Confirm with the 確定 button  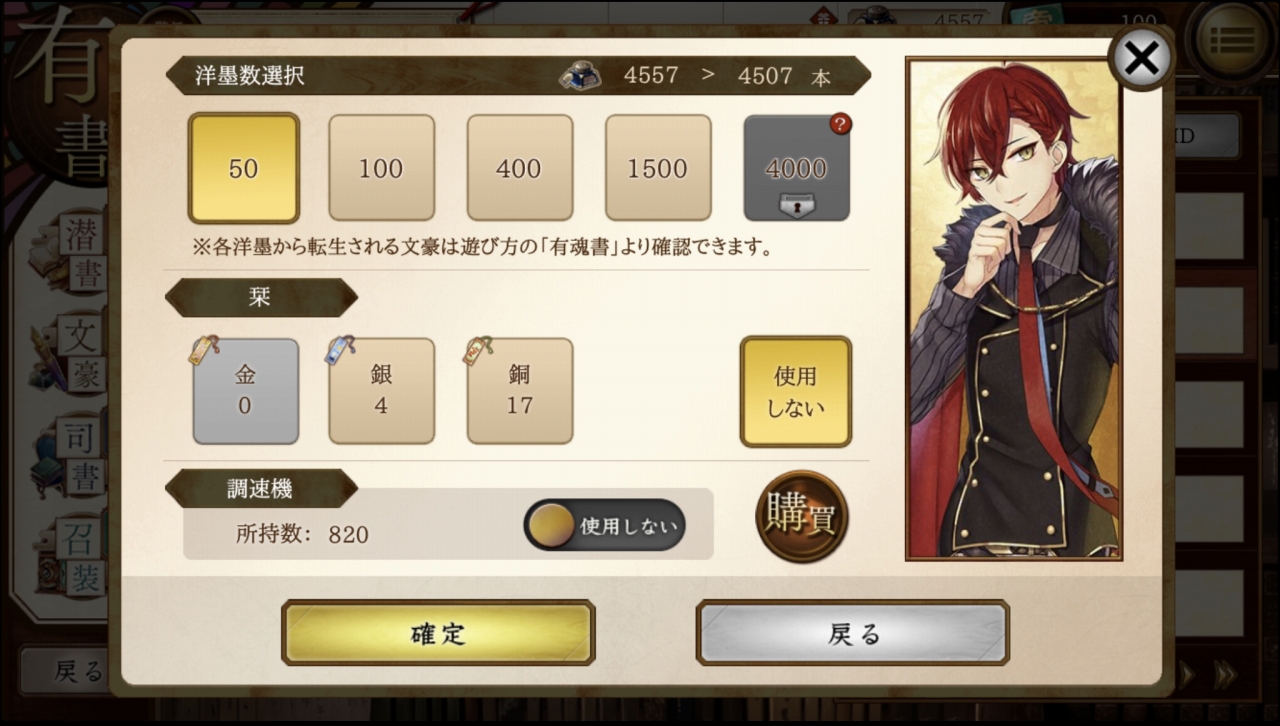click(x=438, y=633)
